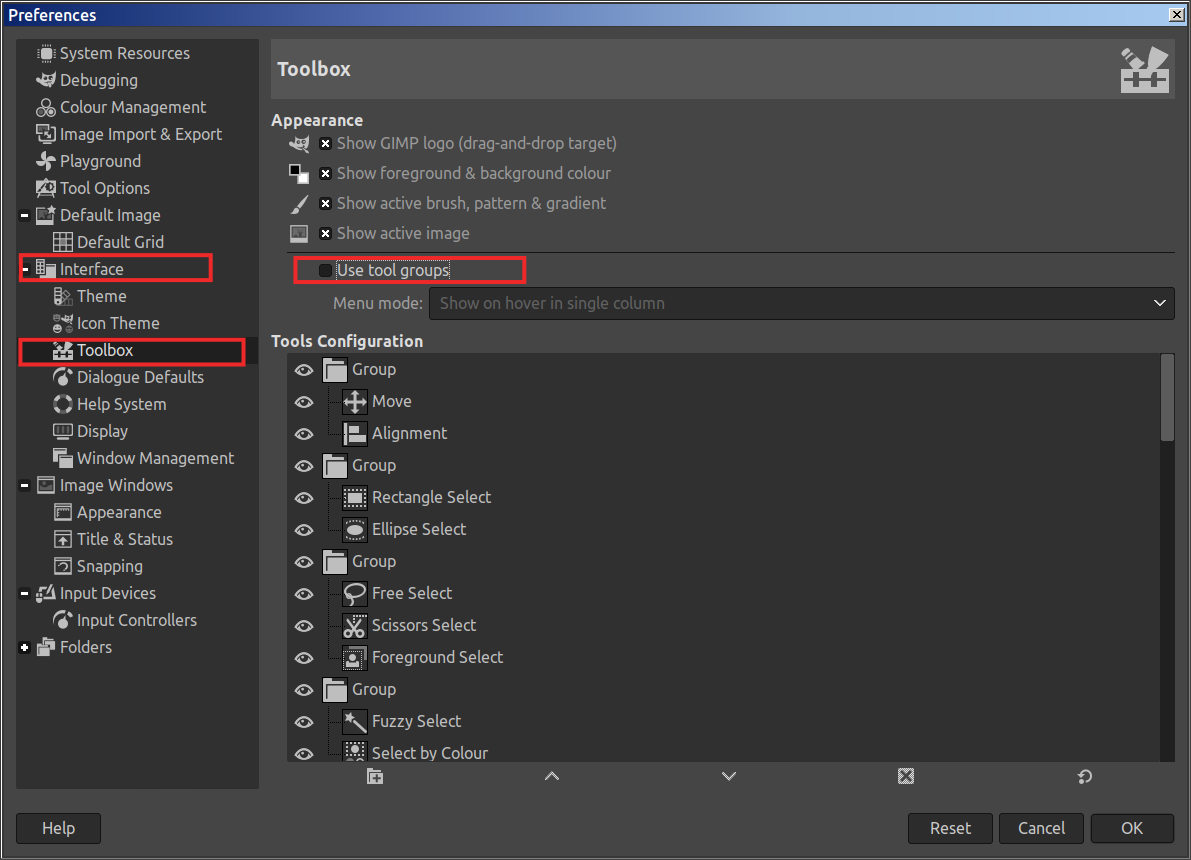
Task: Click the Rectangle Select tool icon
Action: pyautogui.click(x=355, y=497)
